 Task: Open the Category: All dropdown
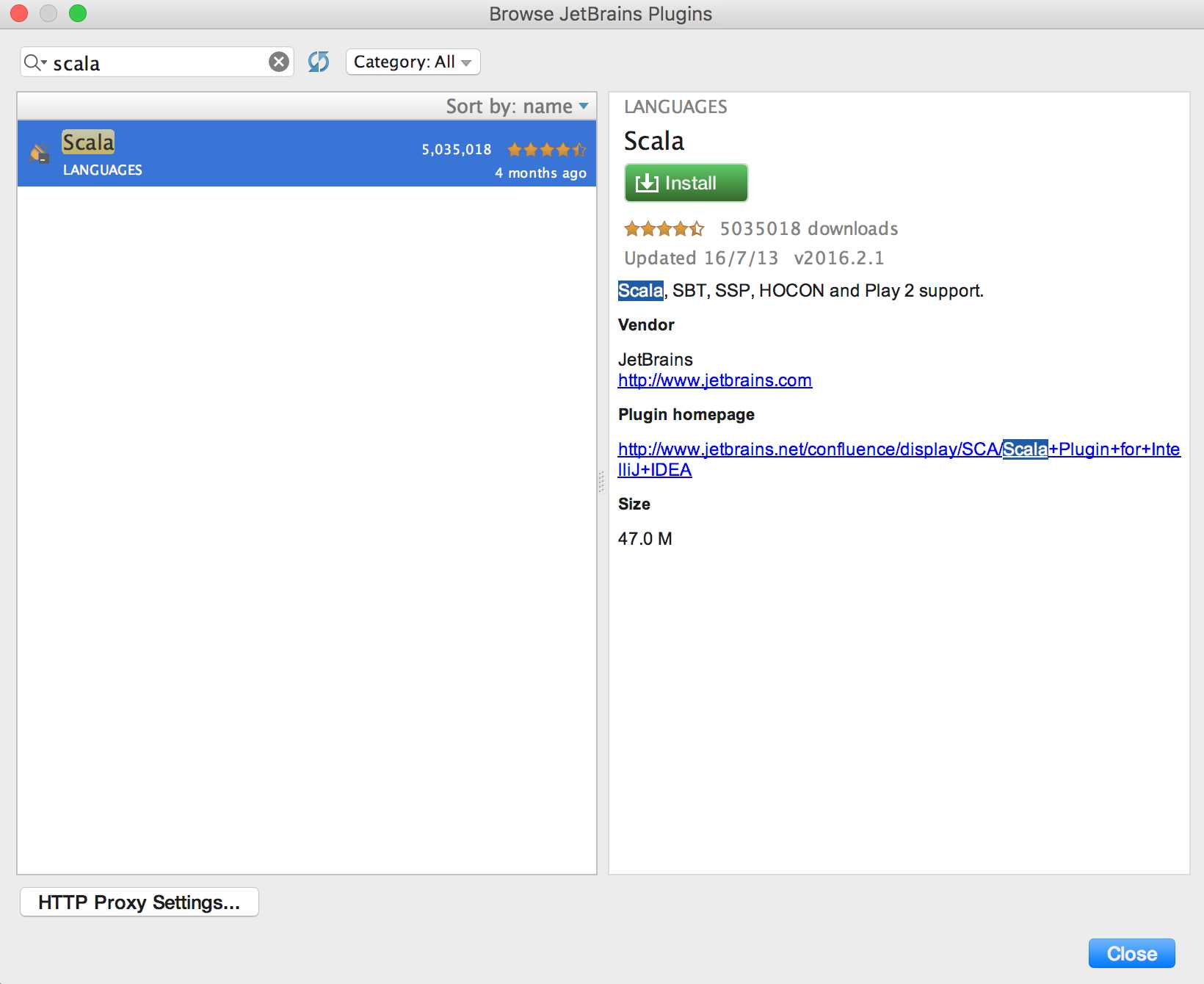(413, 62)
